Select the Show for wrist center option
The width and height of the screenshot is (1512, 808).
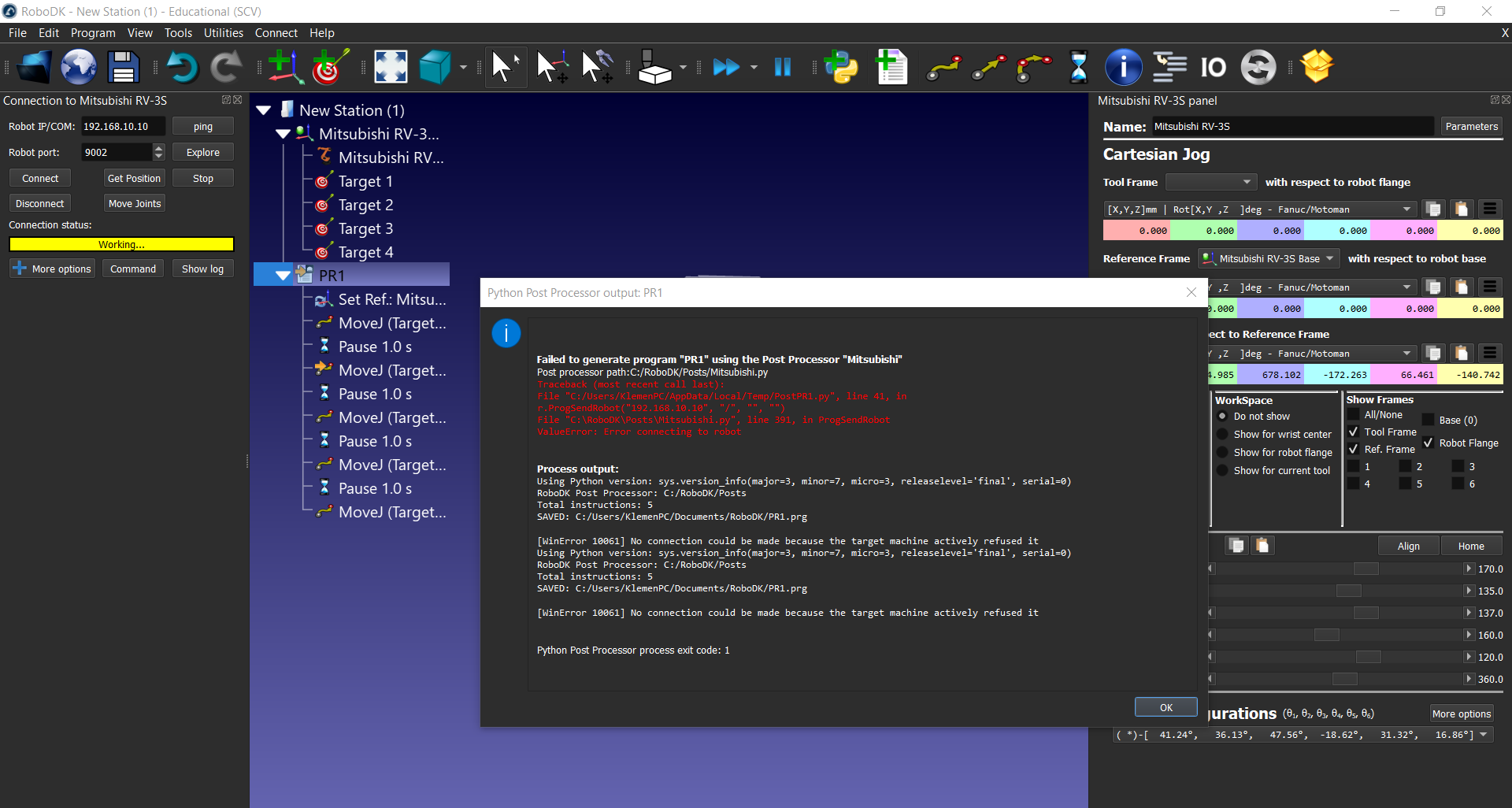pos(1222,434)
